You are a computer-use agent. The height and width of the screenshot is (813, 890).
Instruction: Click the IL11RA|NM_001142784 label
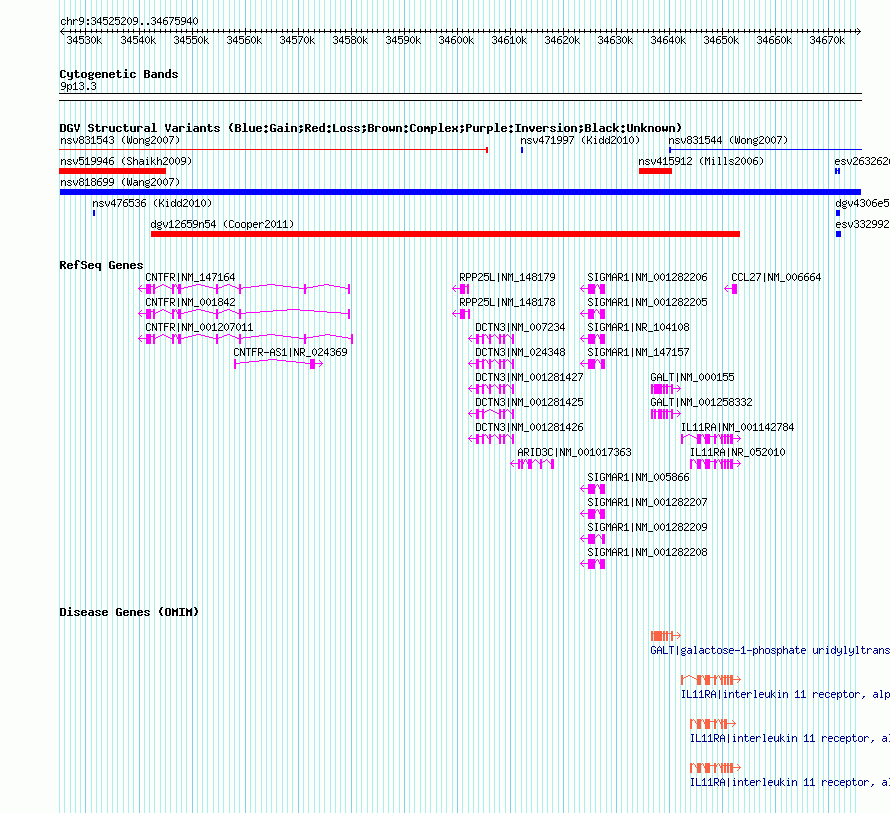(x=738, y=427)
